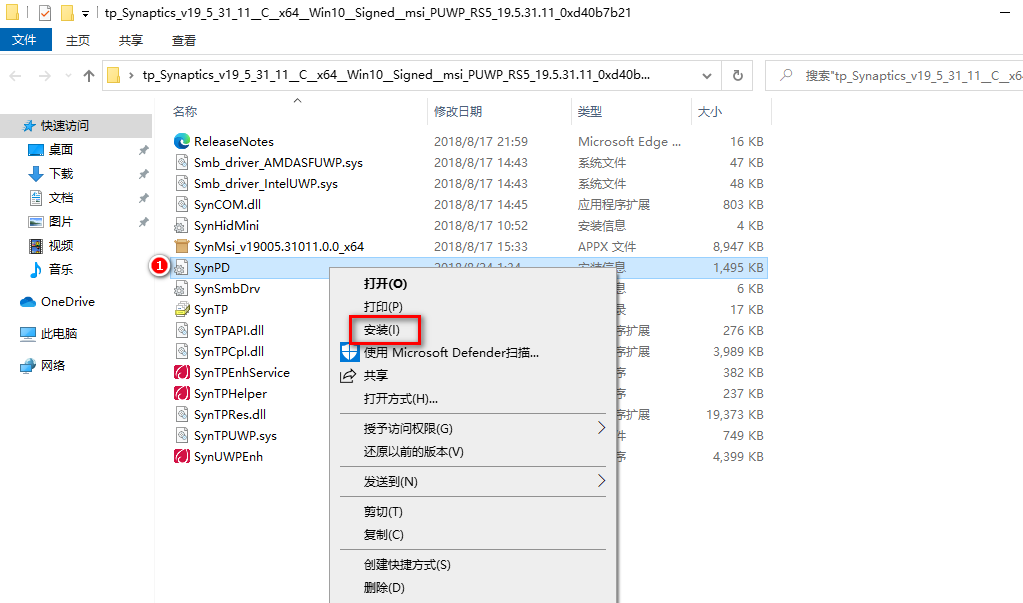
Task: Open the 查看 ribbon tab
Action: 184,40
